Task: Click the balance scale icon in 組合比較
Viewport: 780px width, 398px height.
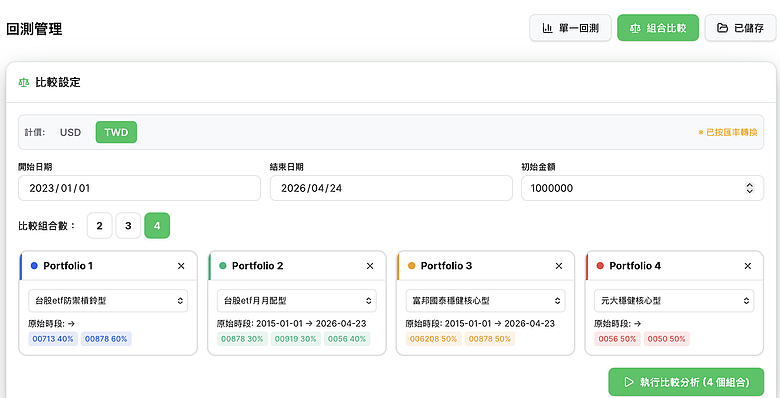Action: [x=635, y=28]
